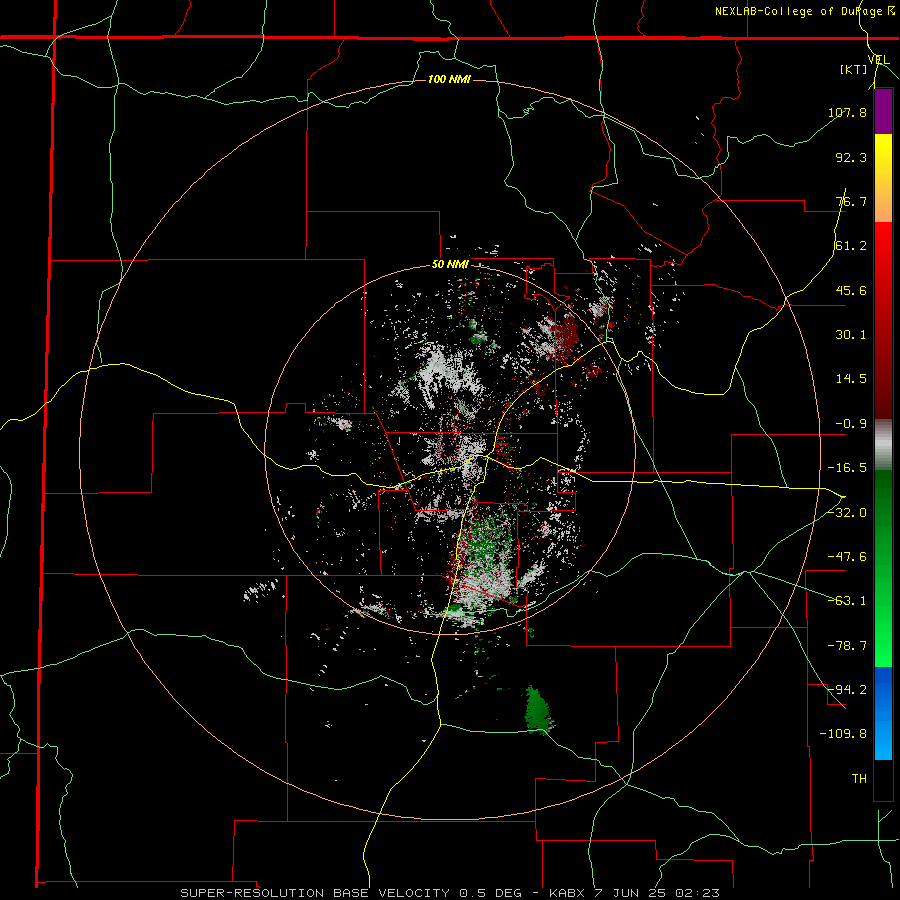Click the 100 NMI range ring label
Viewport: 900px width, 900px height.
pyautogui.click(x=449, y=79)
